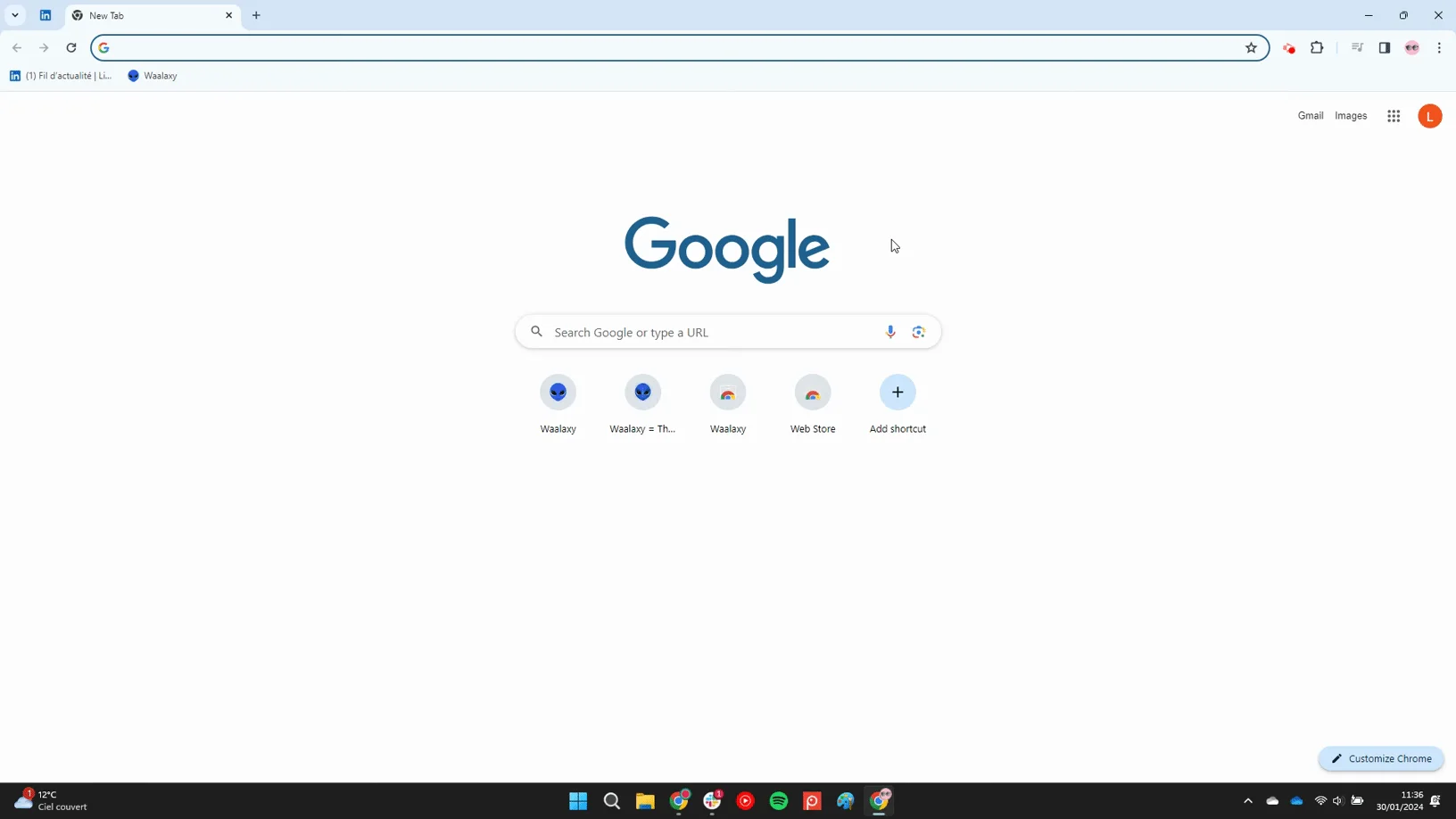Switch to the Chrome window beside File Explorer

(679, 801)
